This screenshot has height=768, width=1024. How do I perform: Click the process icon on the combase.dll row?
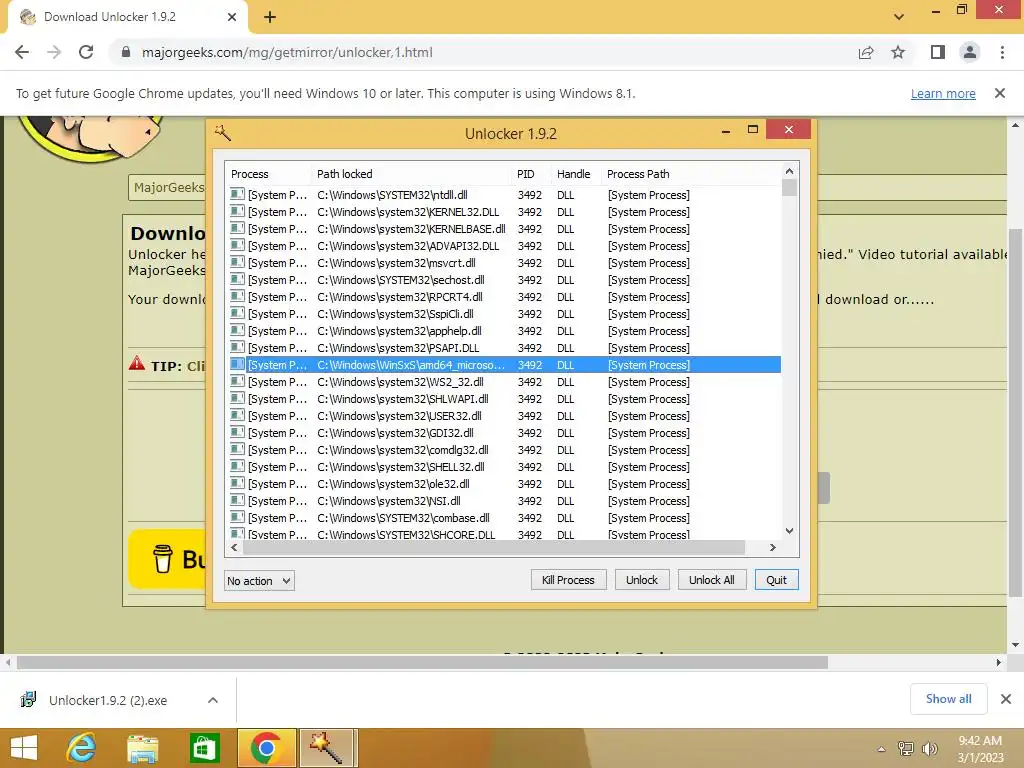pos(237,517)
